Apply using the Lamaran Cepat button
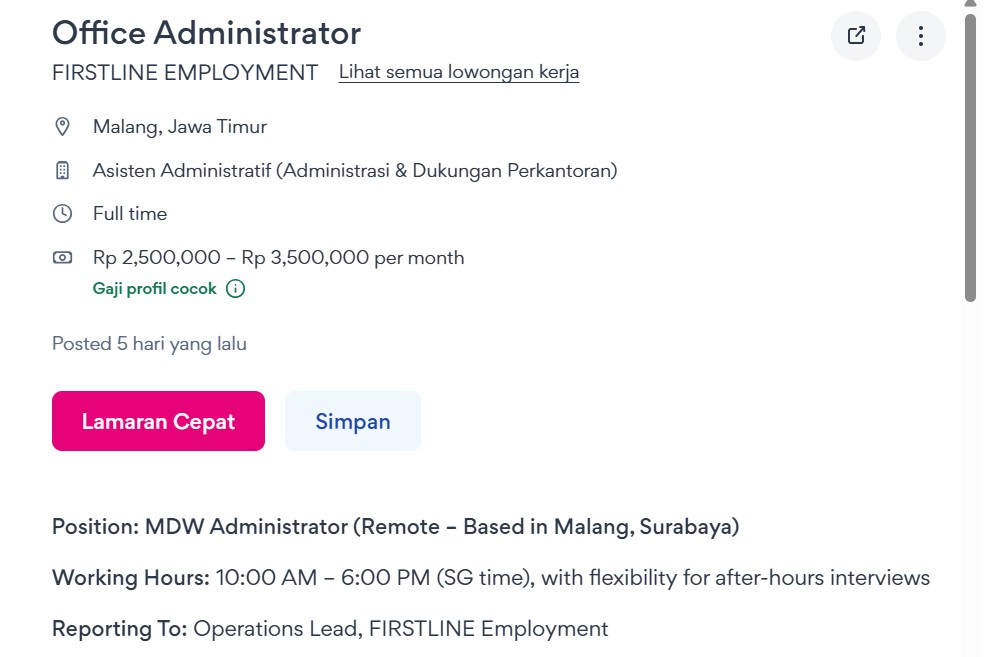Screen dimensions: 1003x657 (158, 421)
